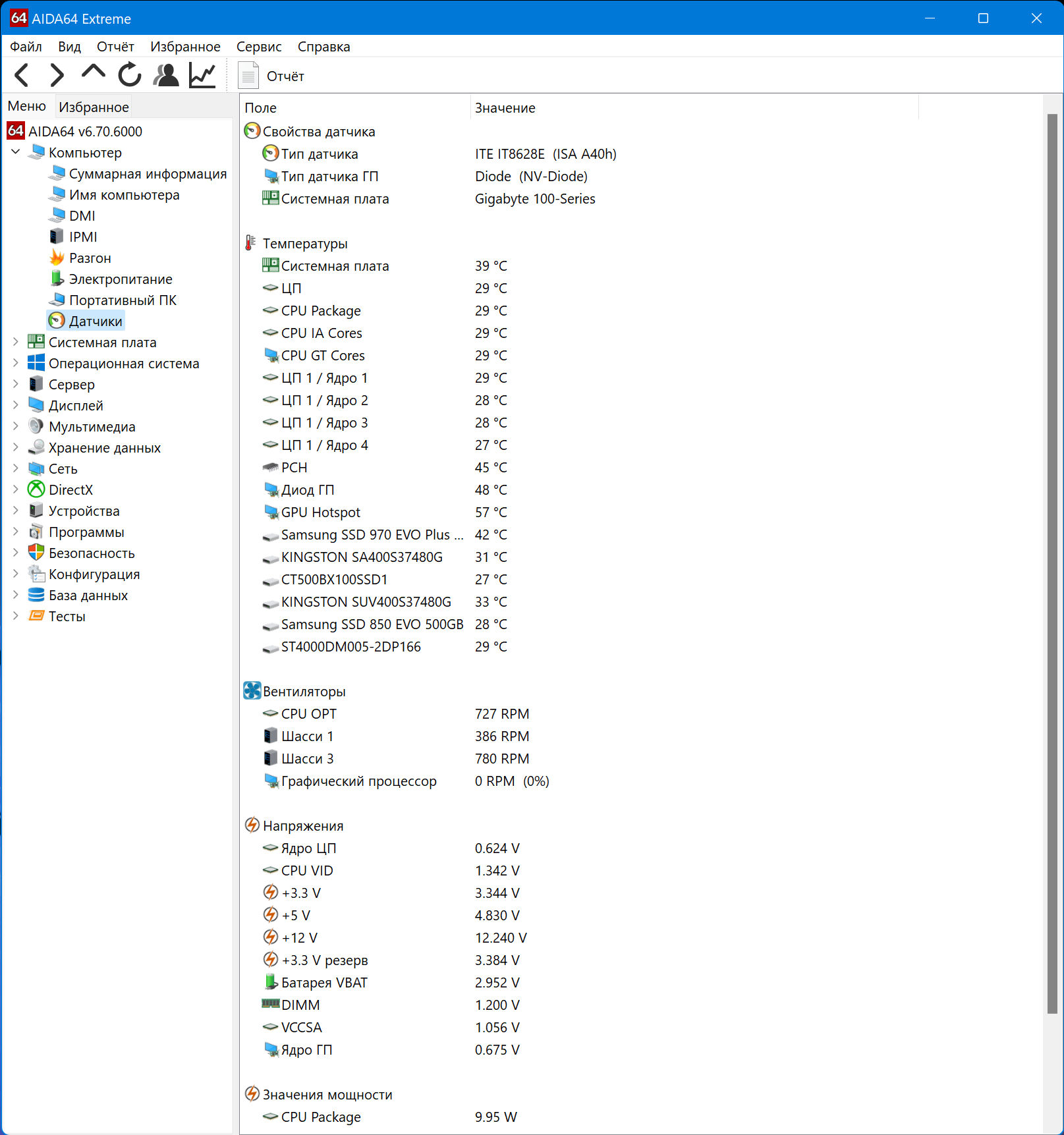Click the Сеть network icon
Screen dimensions: 1064x1135
pyautogui.click(x=36, y=468)
